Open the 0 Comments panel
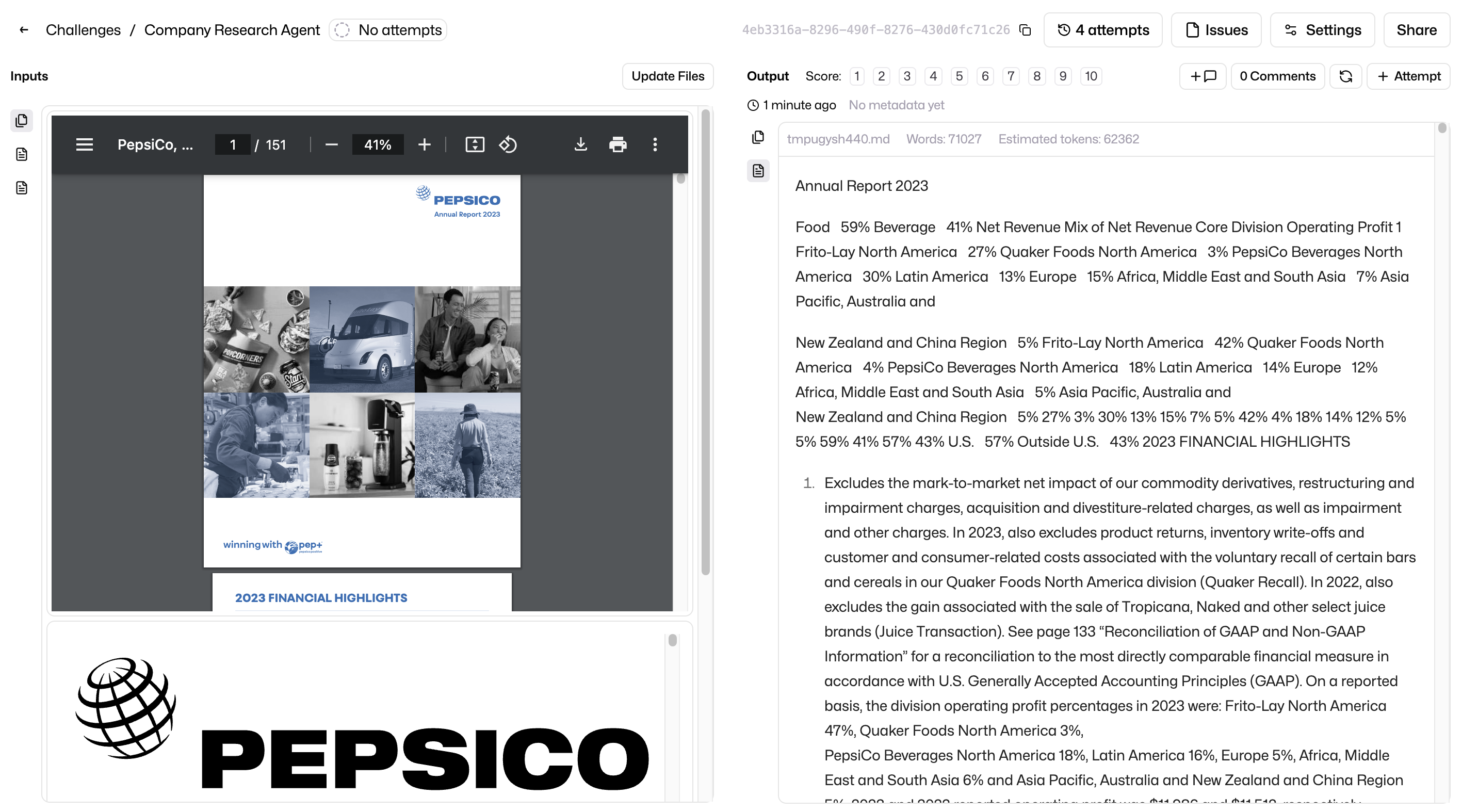 pyautogui.click(x=1277, y=76)
